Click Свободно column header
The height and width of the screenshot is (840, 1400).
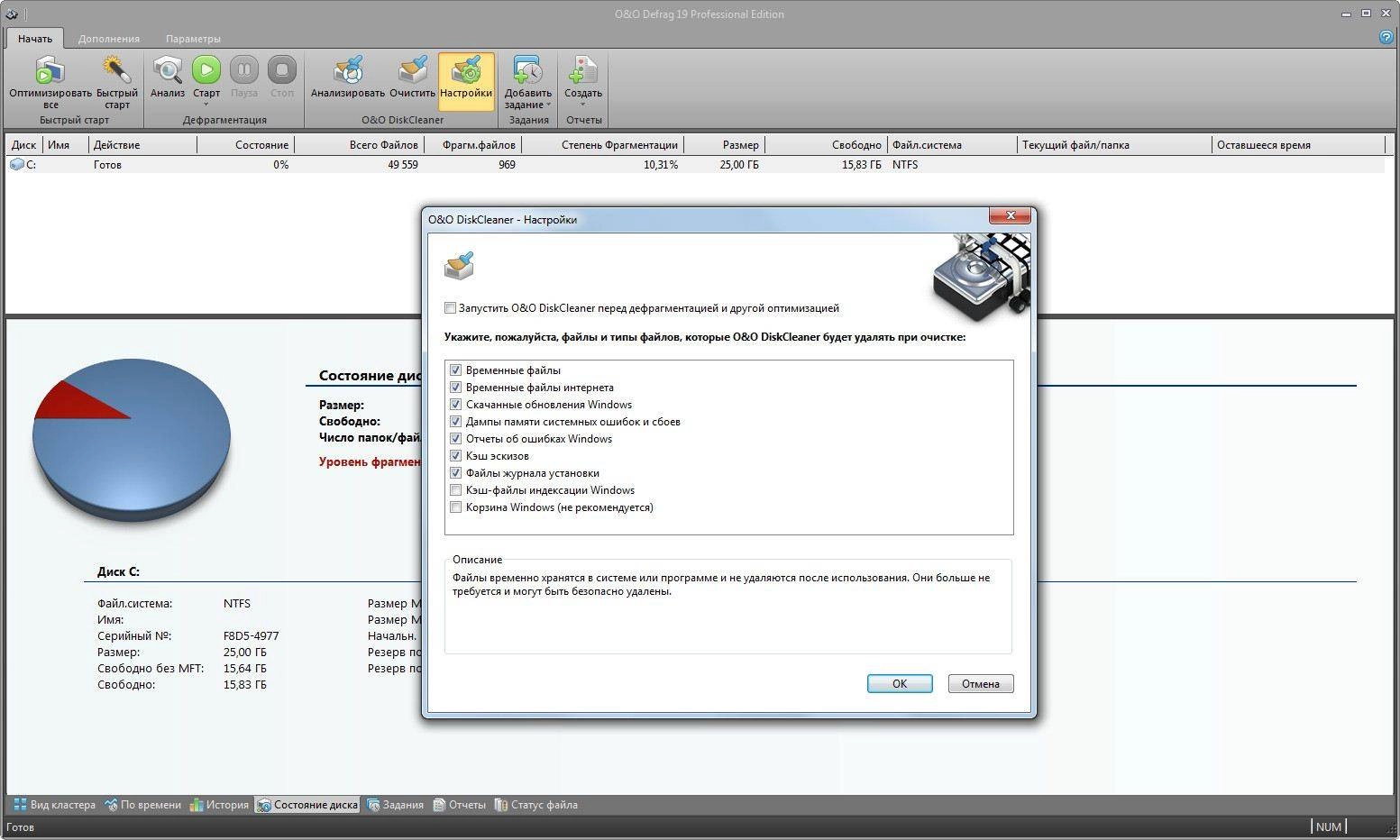826,145
